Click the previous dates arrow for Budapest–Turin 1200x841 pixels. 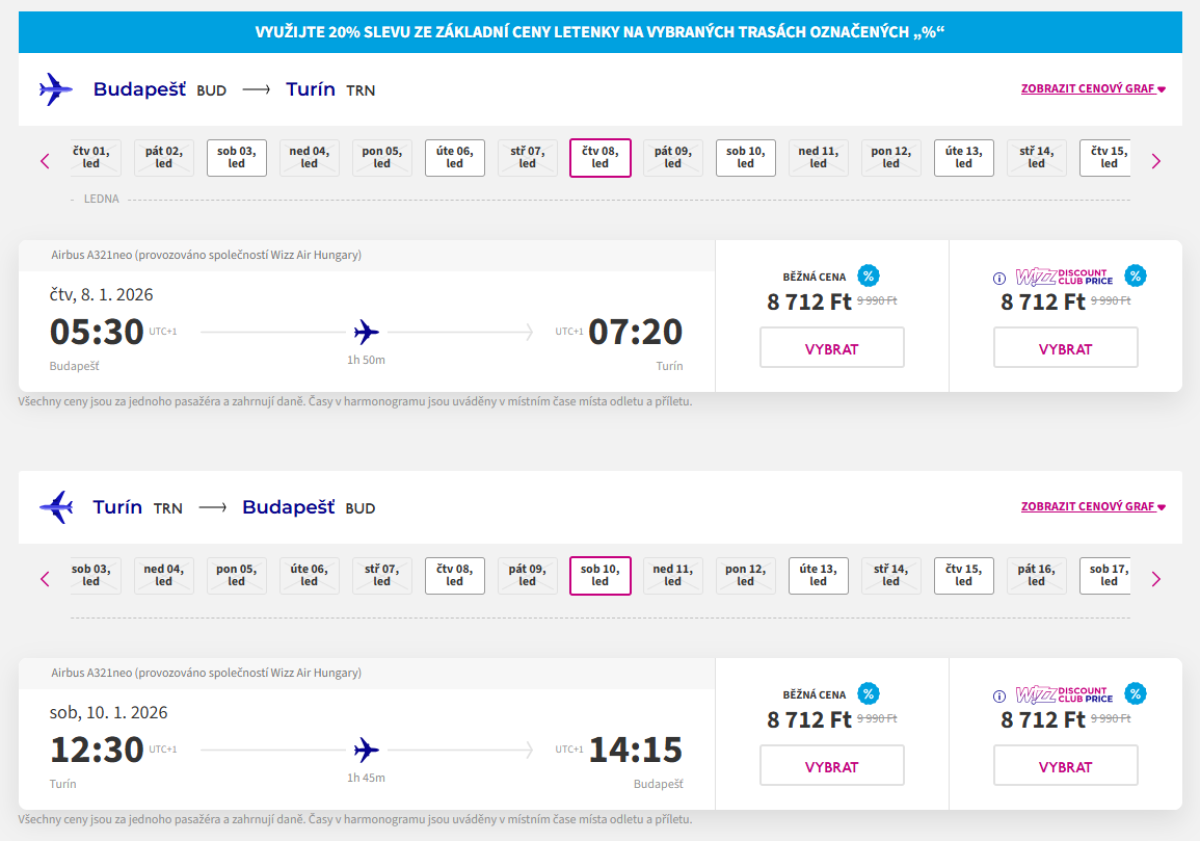(x=45, y=160)
